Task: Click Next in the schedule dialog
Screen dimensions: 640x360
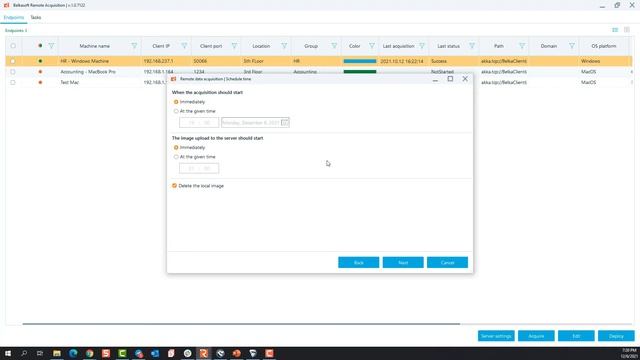Action: 403,262
